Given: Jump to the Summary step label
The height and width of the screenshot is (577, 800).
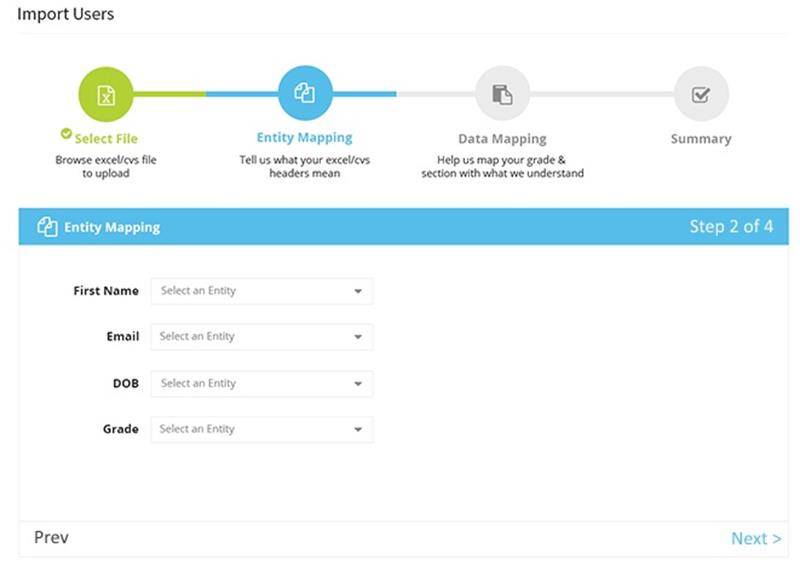Looking at the screenshot, I should tap(700, 139).
